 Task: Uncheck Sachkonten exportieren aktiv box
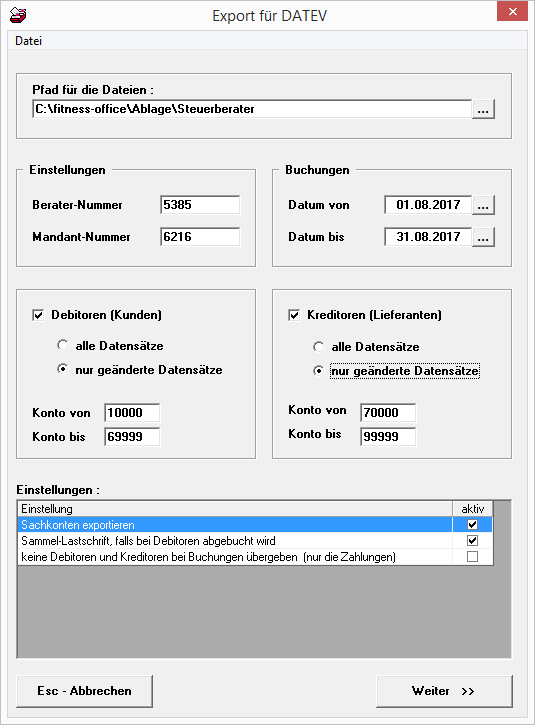coord(472,524)
